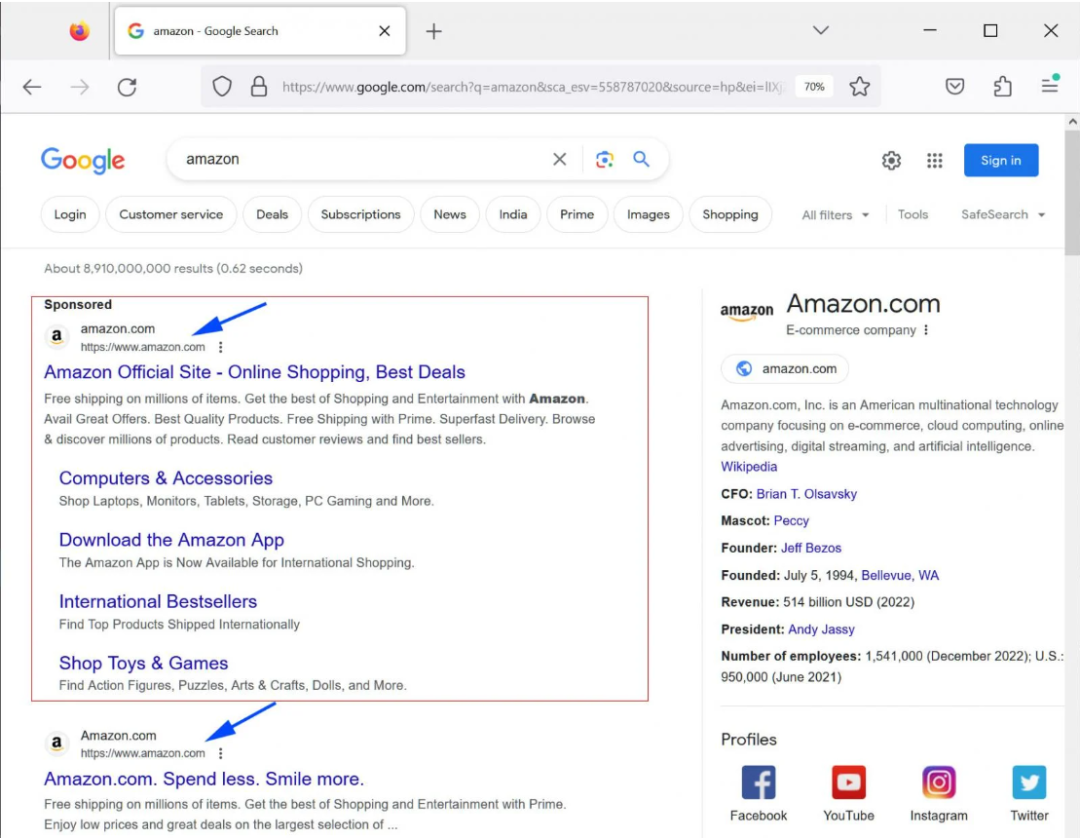Click the scrollbar up arrow
The width and height of the screenshot is (1080, 838).
tap(1072, 122)
